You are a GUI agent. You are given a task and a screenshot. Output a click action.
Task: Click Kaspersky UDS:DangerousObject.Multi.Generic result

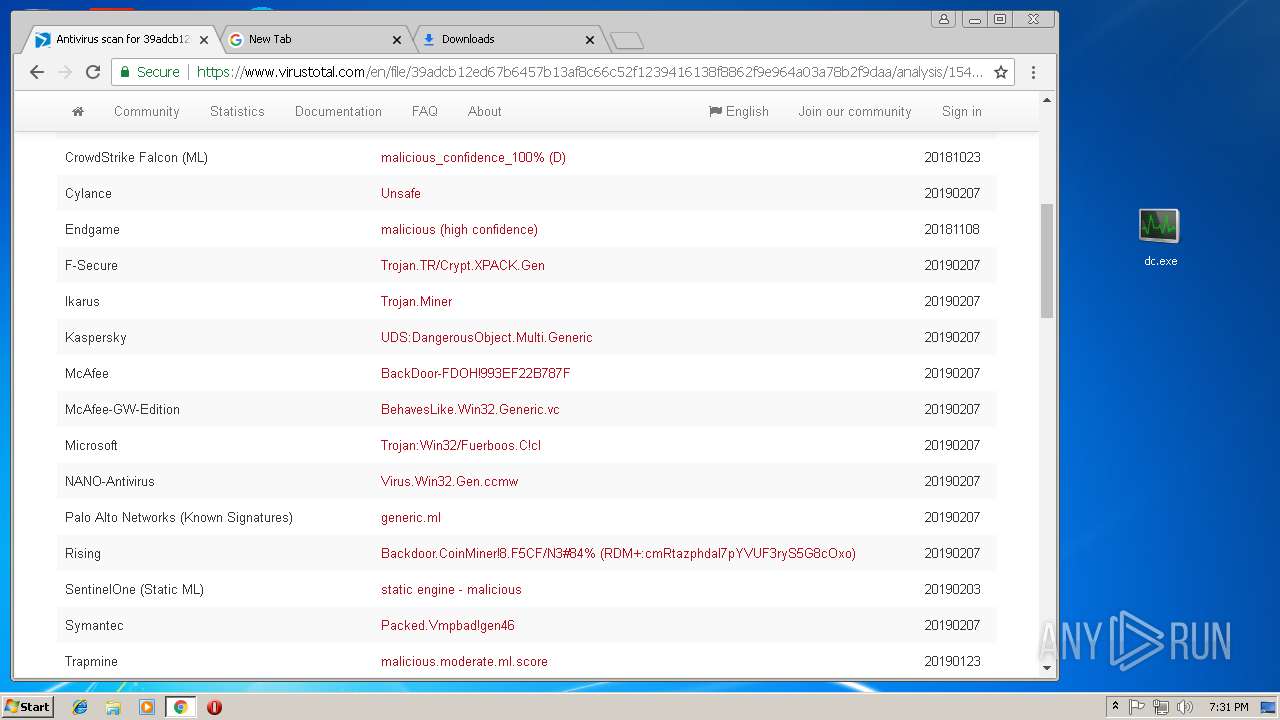tap(486, 337)
